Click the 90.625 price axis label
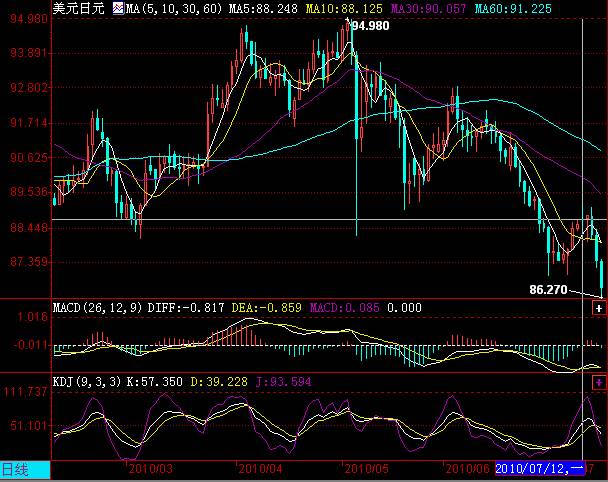 29,158
